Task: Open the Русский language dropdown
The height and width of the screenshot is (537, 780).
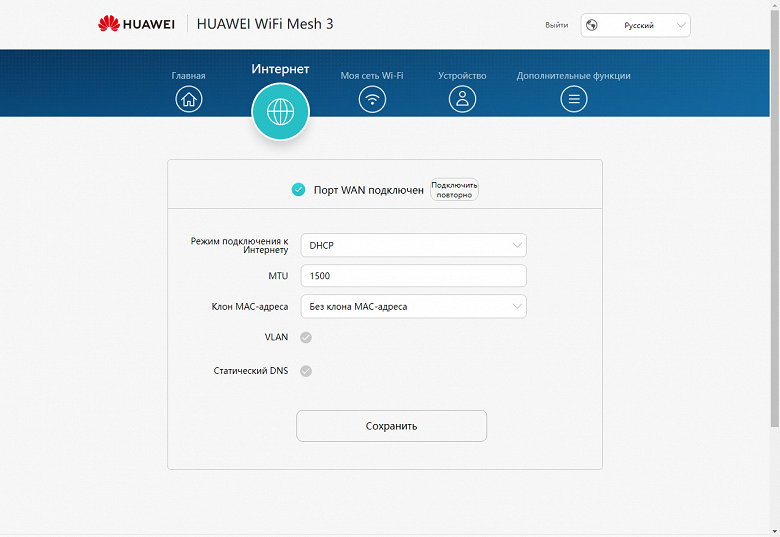Action: click(635, 25)
